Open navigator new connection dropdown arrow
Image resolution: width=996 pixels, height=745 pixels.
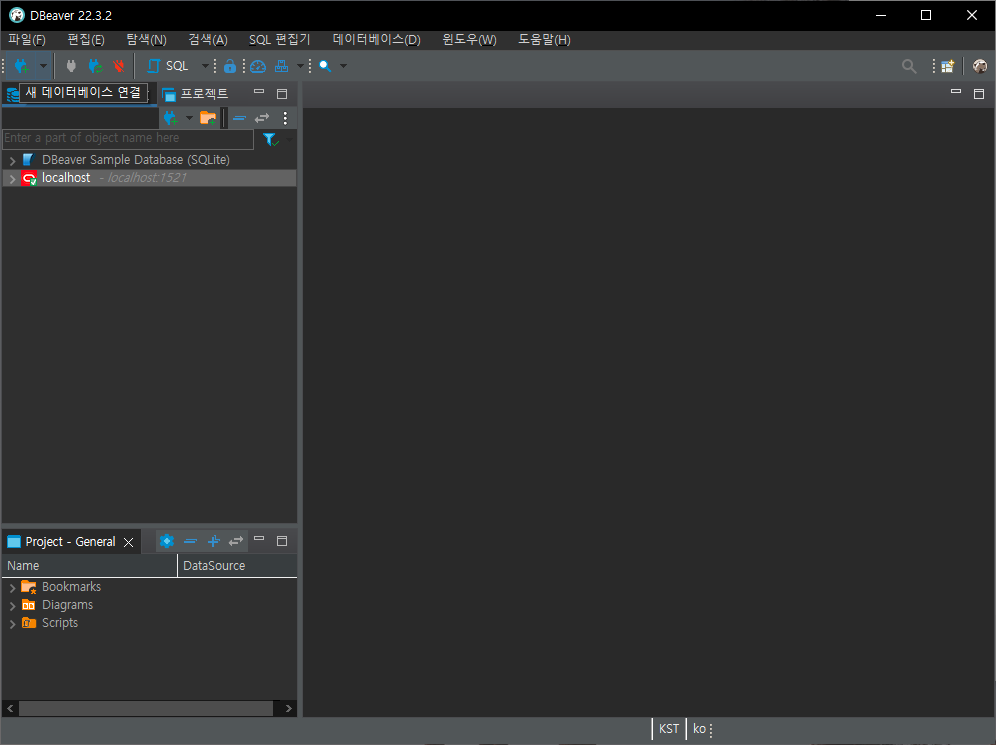point(189,118)
